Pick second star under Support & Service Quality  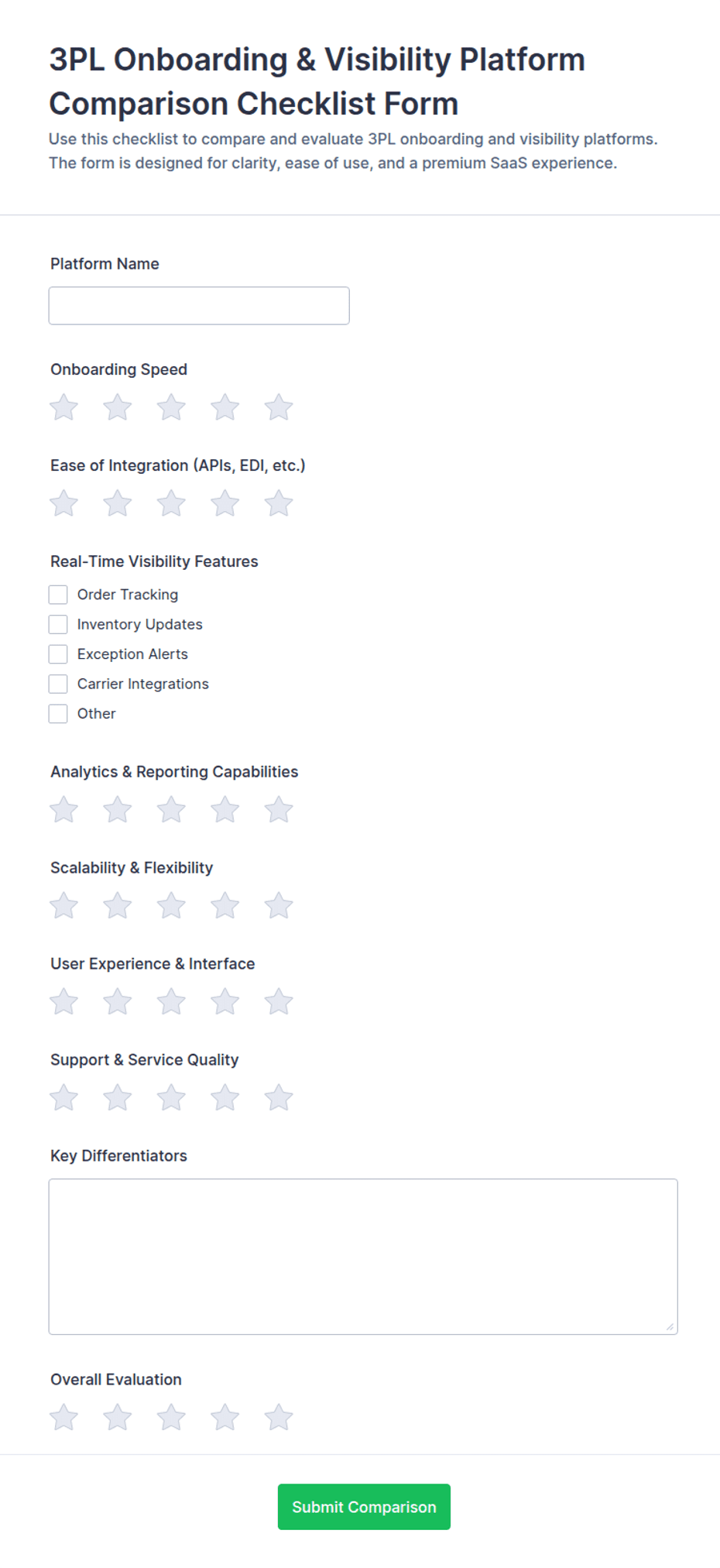(118, 1098)
